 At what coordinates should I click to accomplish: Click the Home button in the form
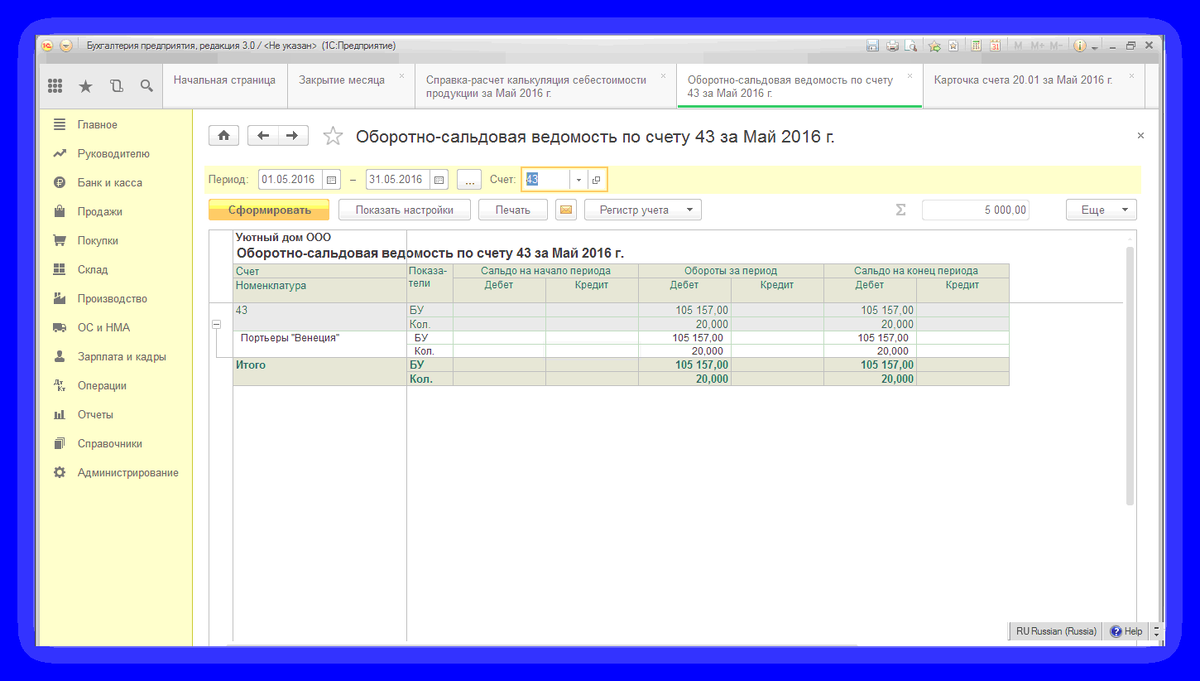point(224,136)
